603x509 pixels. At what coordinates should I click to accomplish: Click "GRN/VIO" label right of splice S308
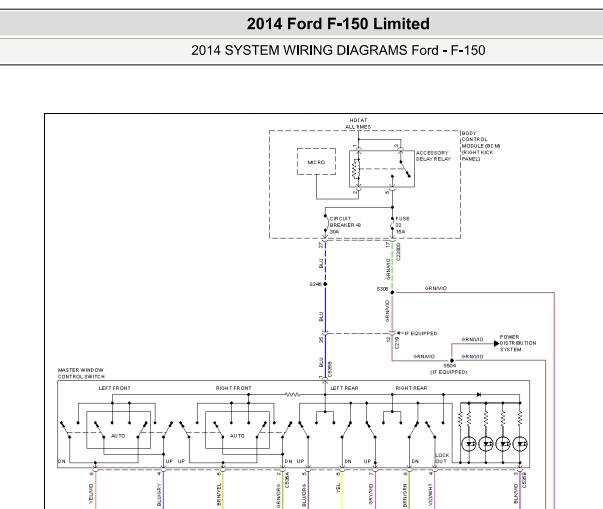pos(436,288)
